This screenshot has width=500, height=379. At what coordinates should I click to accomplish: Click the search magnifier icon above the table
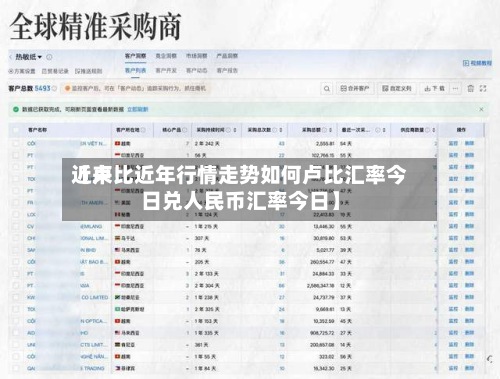click(x=327, y=89)
